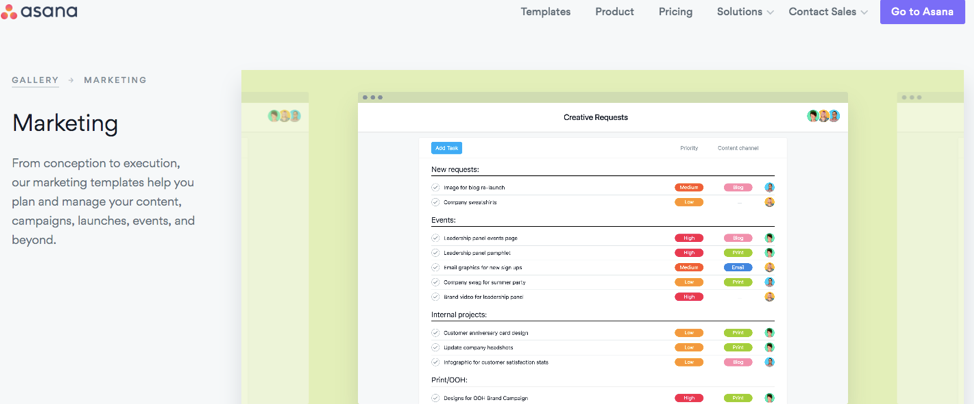Click Email channel tag on 'Email graphics' row
Viewport: 974px width, 404px height.
pos(738,267)
